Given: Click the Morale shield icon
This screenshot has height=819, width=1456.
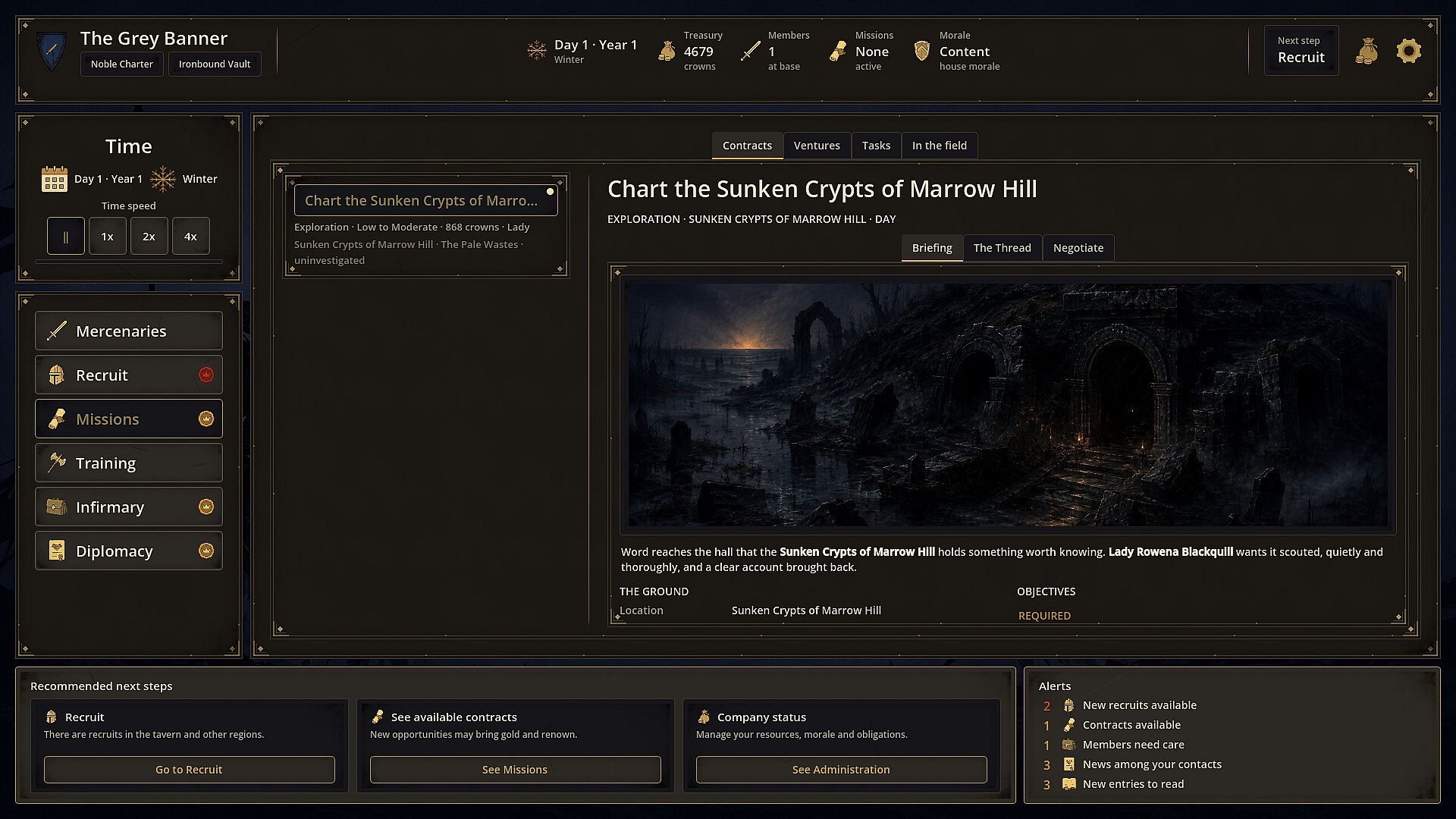Looking at the screenshot, I should pos(921,51).
